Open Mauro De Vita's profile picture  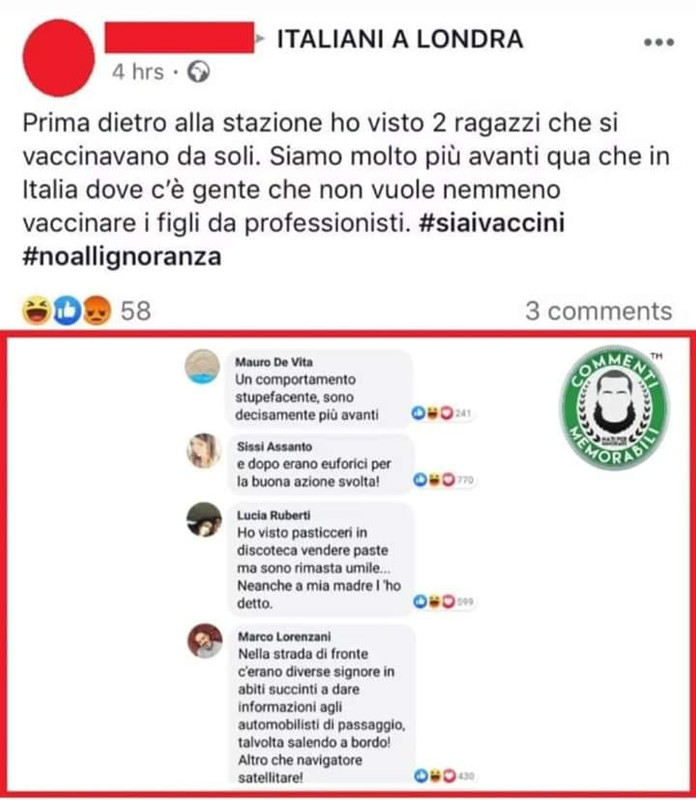tap(203, 366)
